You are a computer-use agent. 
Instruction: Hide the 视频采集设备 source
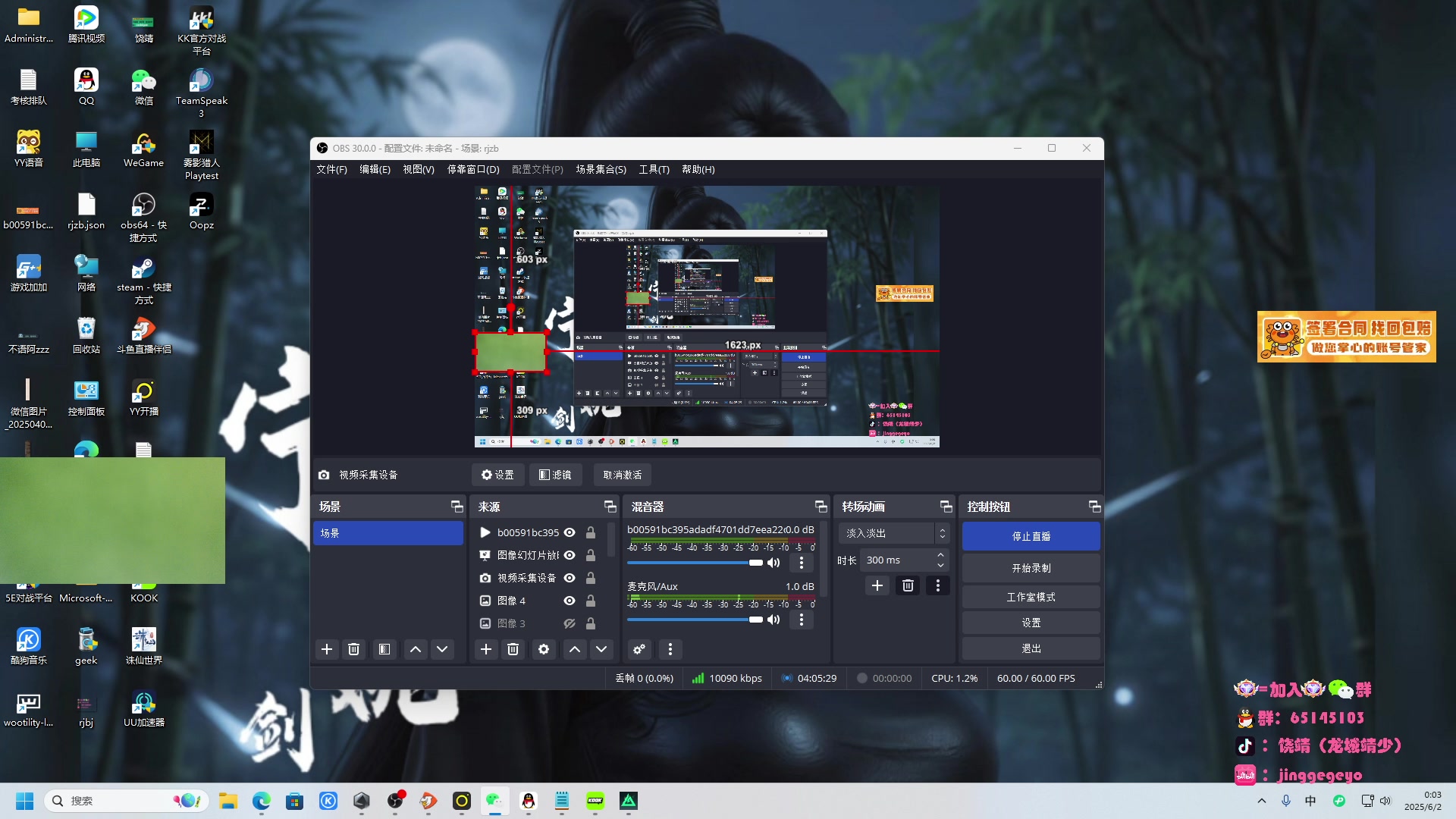[570, 578]
